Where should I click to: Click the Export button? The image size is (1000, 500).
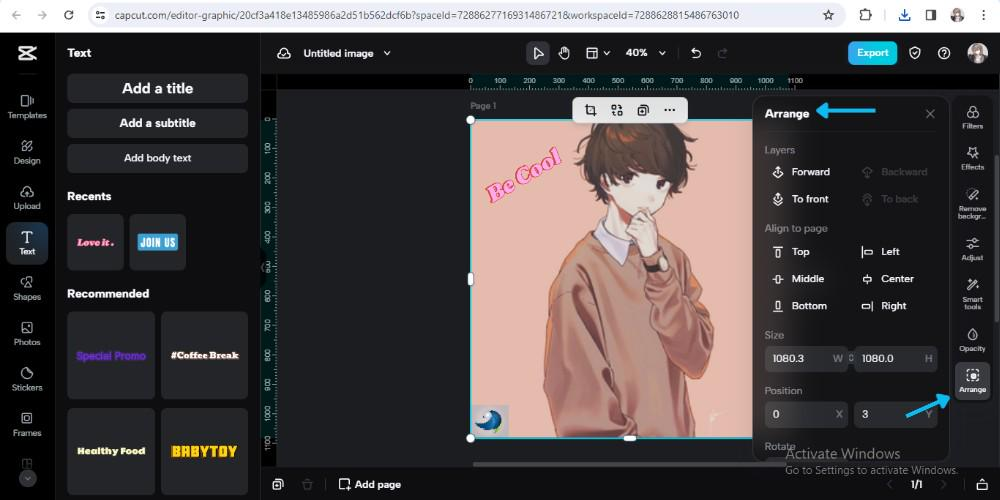tap(872, 53)
